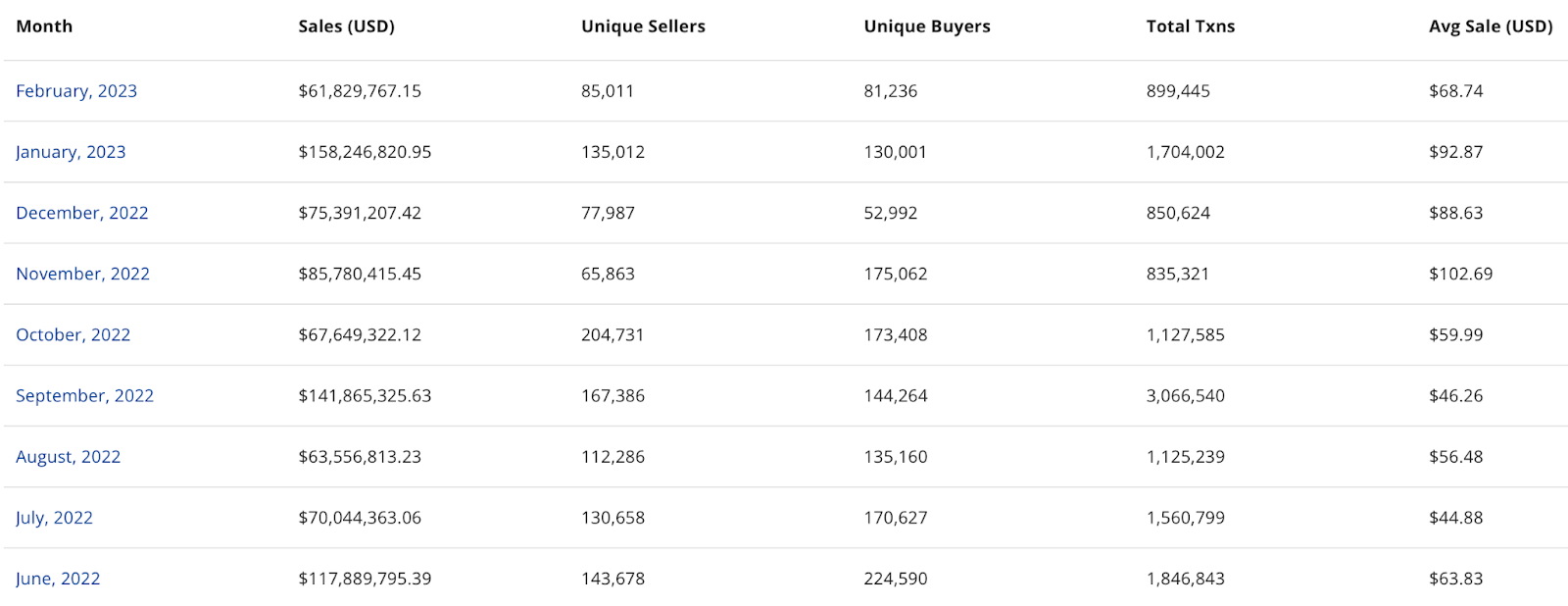Image resolution: width=1568 pixels, height=606 pixels.
Task: Open the January, 2023 month link
Action: [71, 152]
